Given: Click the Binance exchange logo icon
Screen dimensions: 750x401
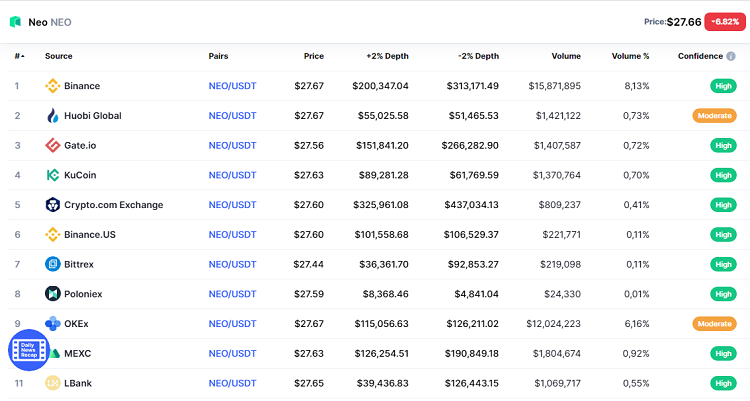Looking at the screenshot, I should point(53,86).
